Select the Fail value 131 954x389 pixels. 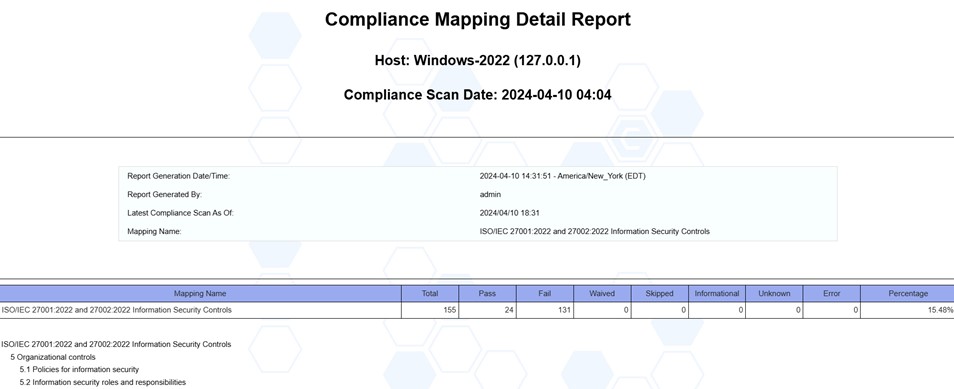(x=564, y=310)
